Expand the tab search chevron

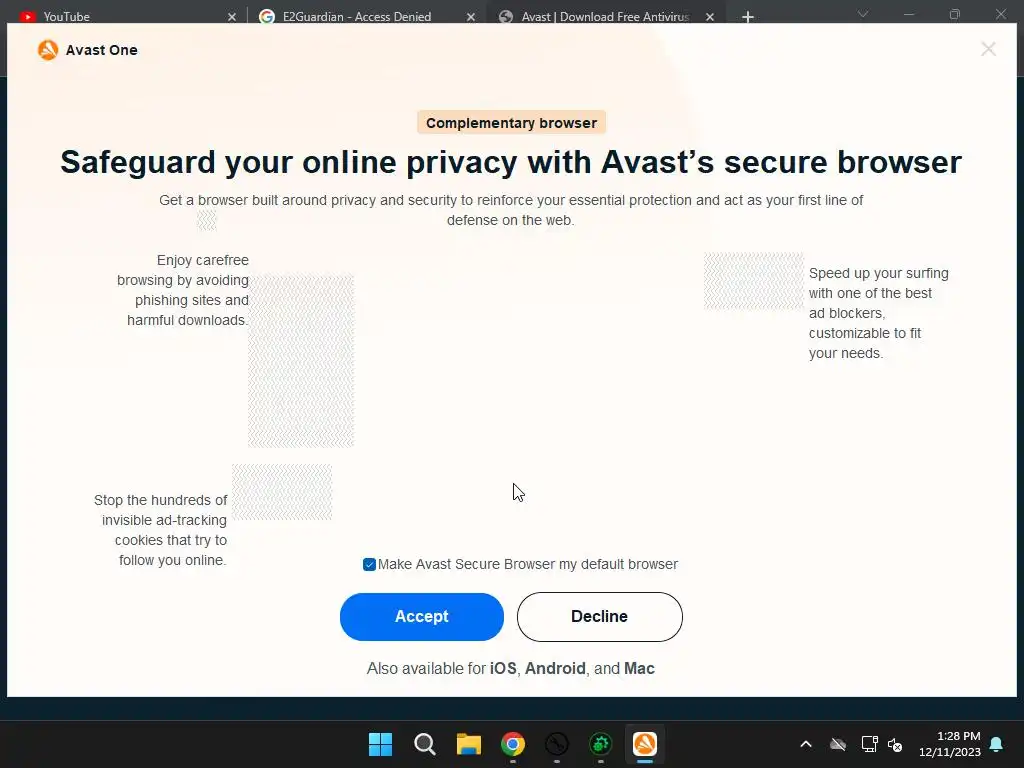(863, 14)
